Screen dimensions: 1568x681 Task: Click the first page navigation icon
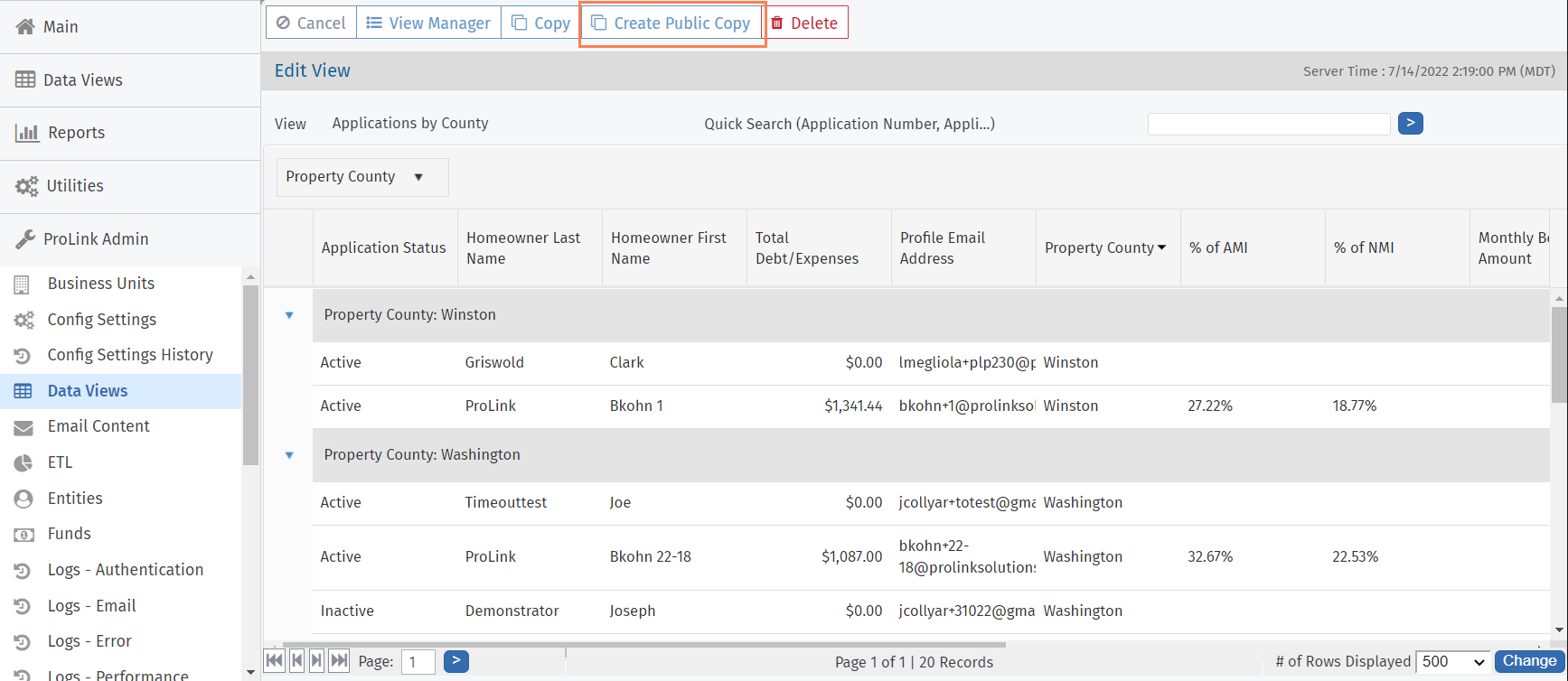point(274,661)
